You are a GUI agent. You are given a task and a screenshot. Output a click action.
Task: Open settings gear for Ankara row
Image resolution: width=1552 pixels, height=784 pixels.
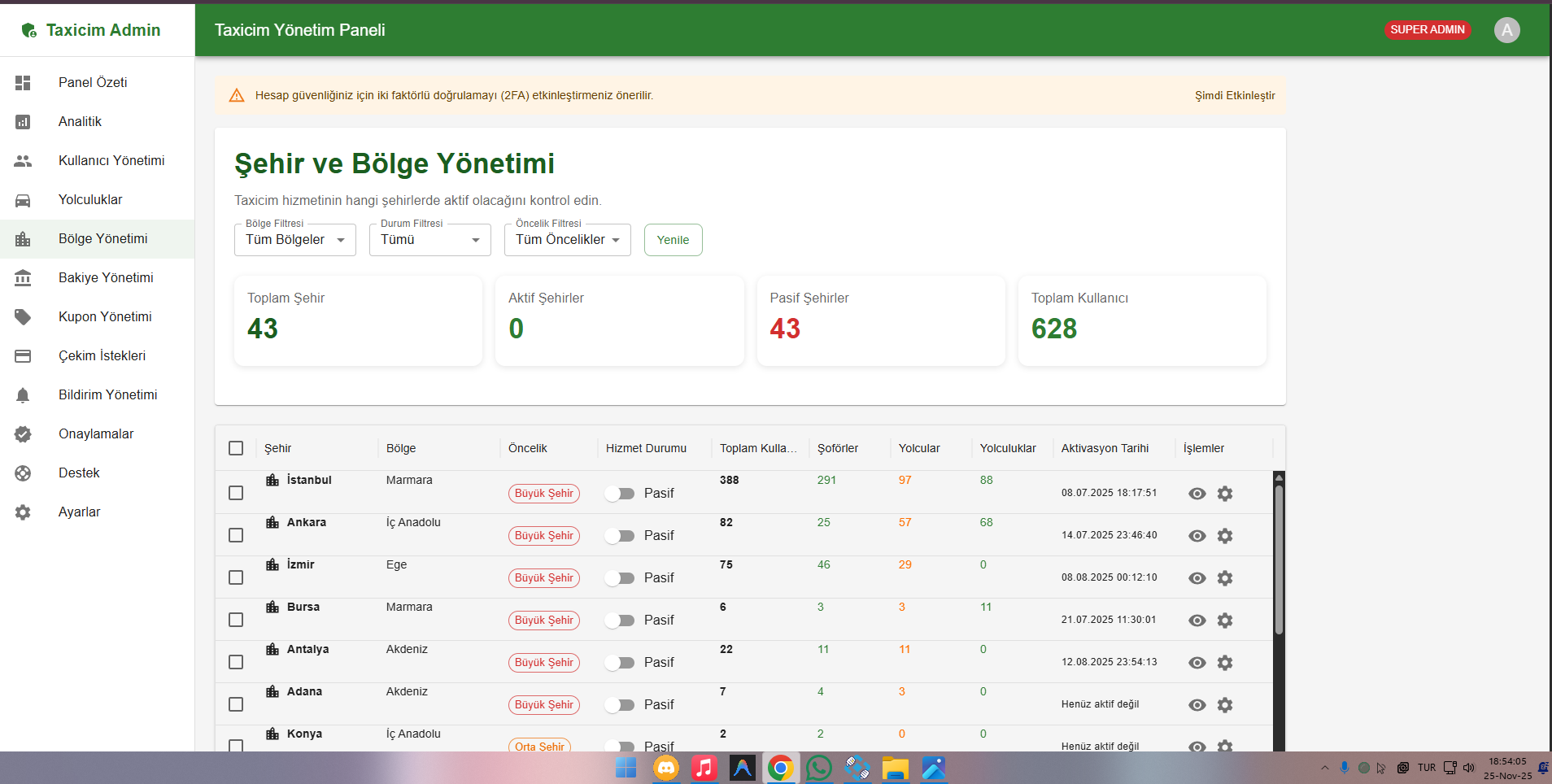(x=1225, y=536)
